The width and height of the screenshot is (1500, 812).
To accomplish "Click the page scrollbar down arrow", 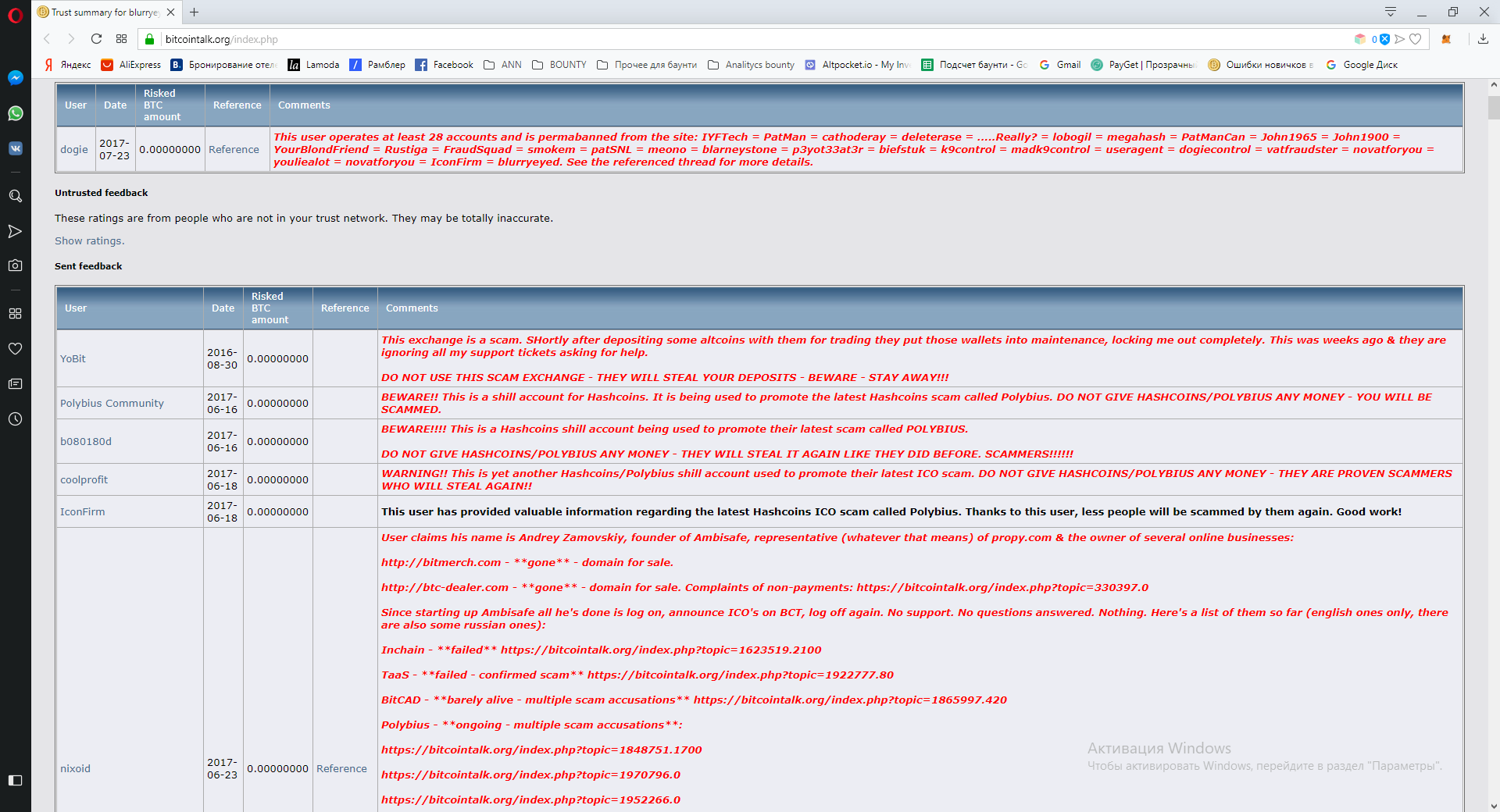I will (x=1494, y=806).
